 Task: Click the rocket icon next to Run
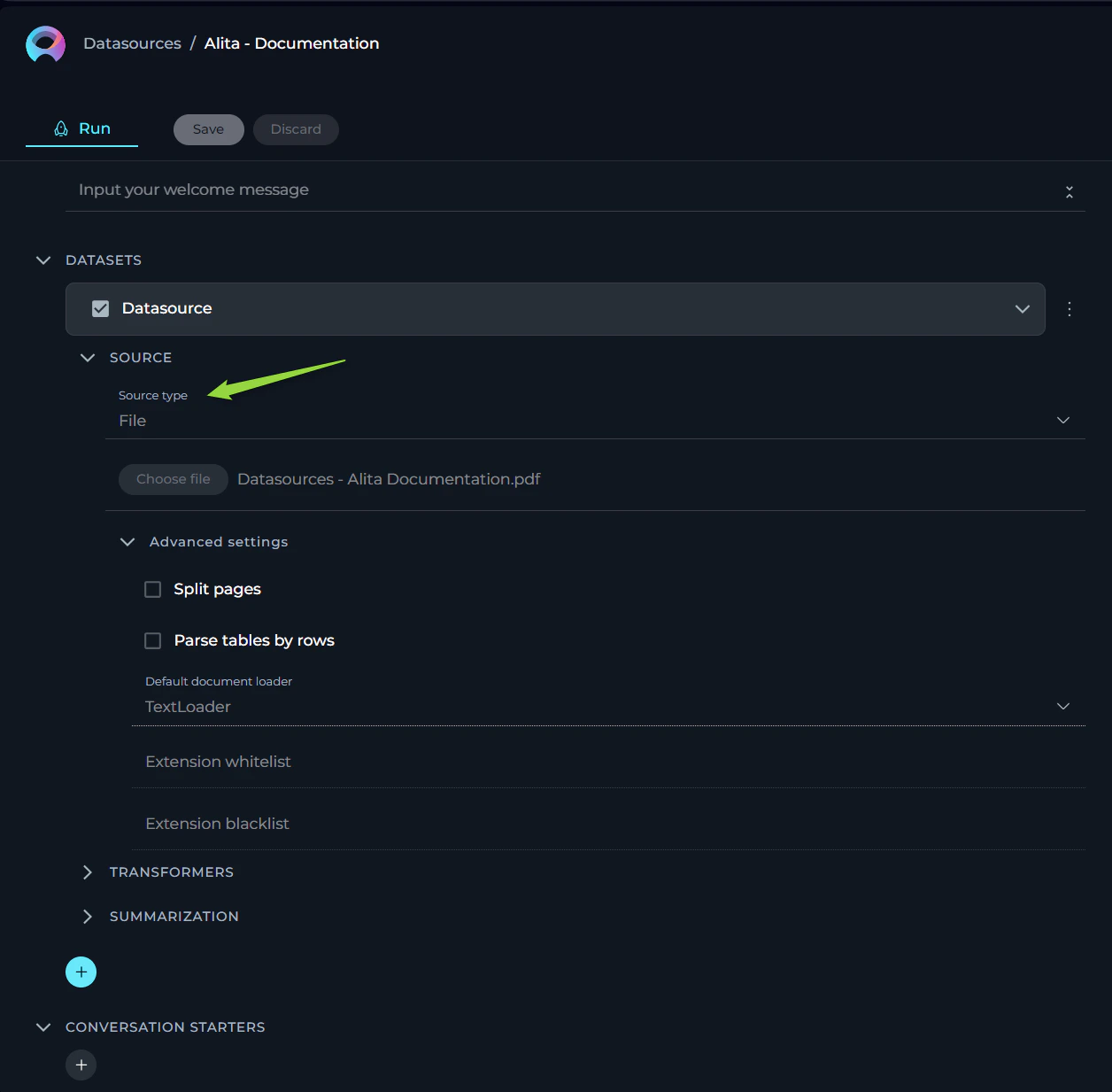coord(60,128)
